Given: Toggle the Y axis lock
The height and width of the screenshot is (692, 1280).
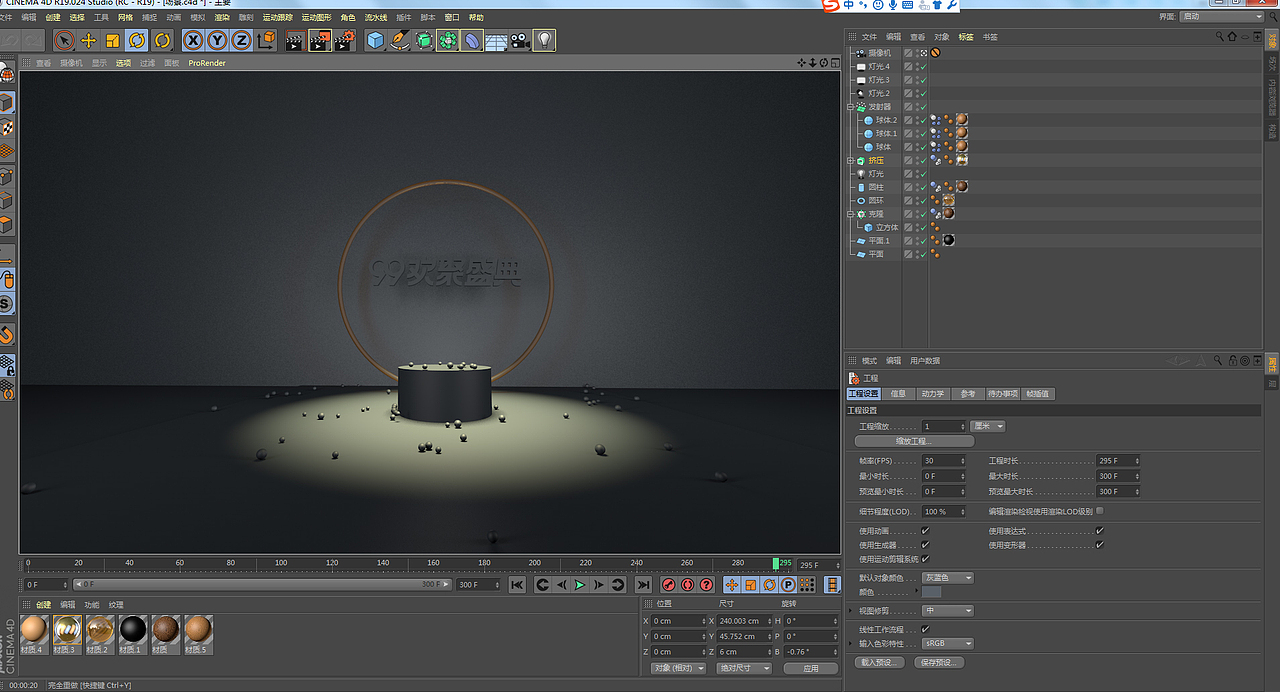Looking at the screenshot, I should coord(217,40).
